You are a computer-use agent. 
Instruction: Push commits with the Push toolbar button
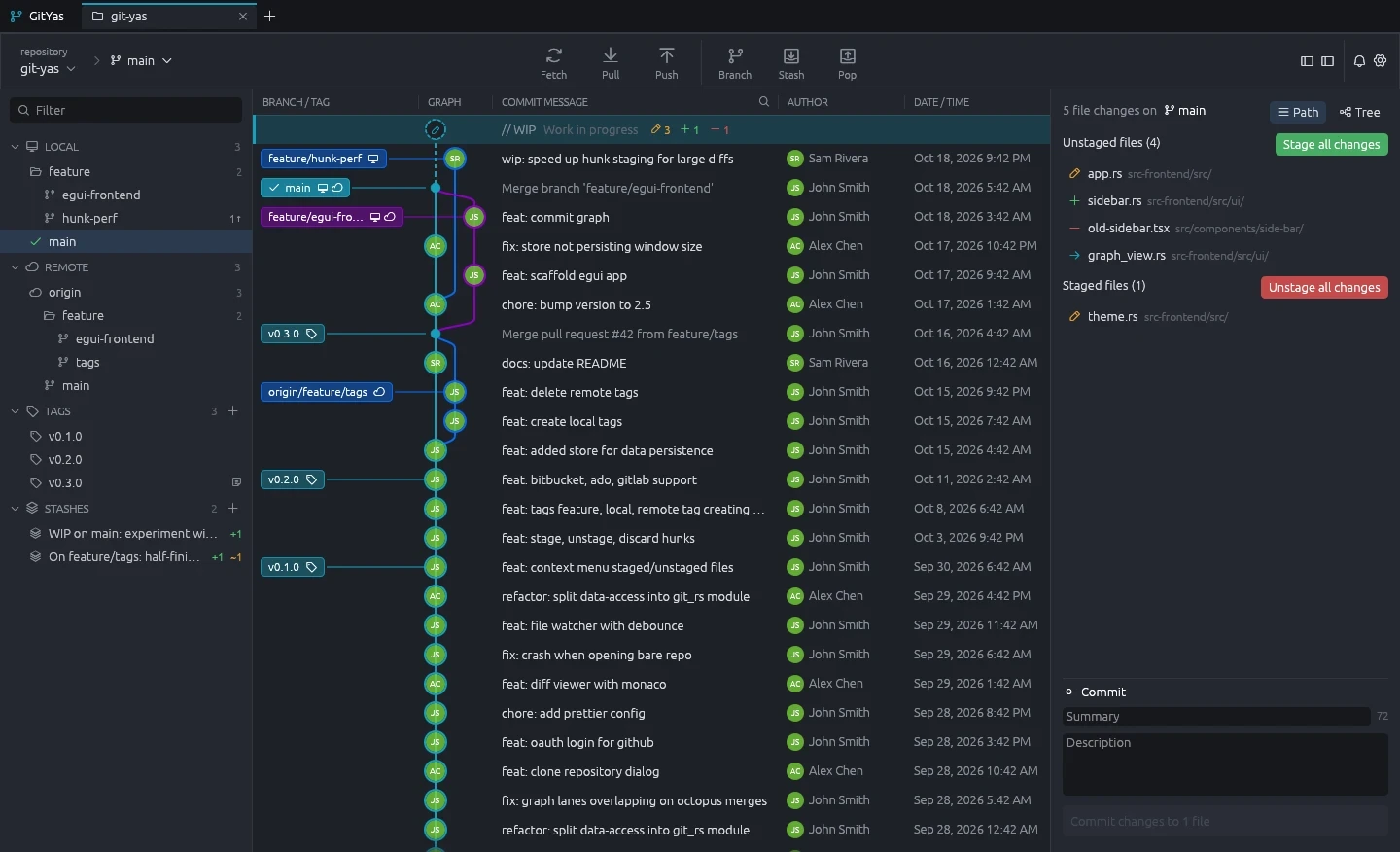[x=667, y=62]
